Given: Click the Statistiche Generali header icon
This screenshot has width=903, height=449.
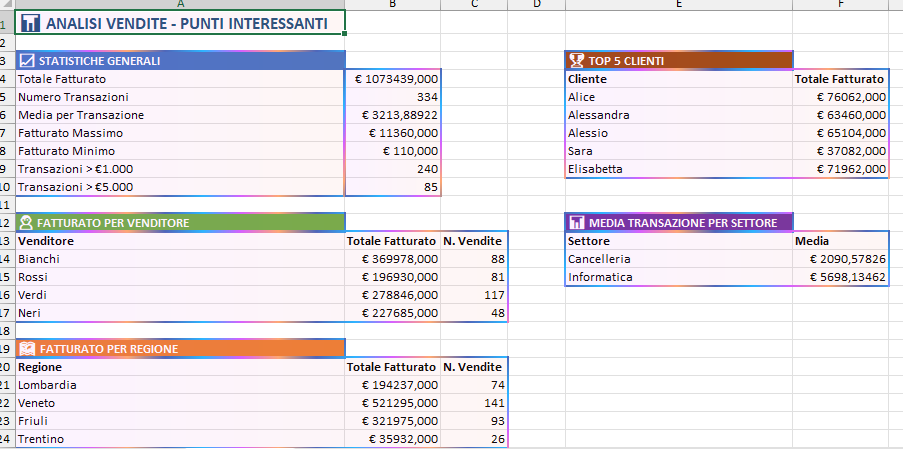Looking at the screenshot, I should tap(27, 61).
